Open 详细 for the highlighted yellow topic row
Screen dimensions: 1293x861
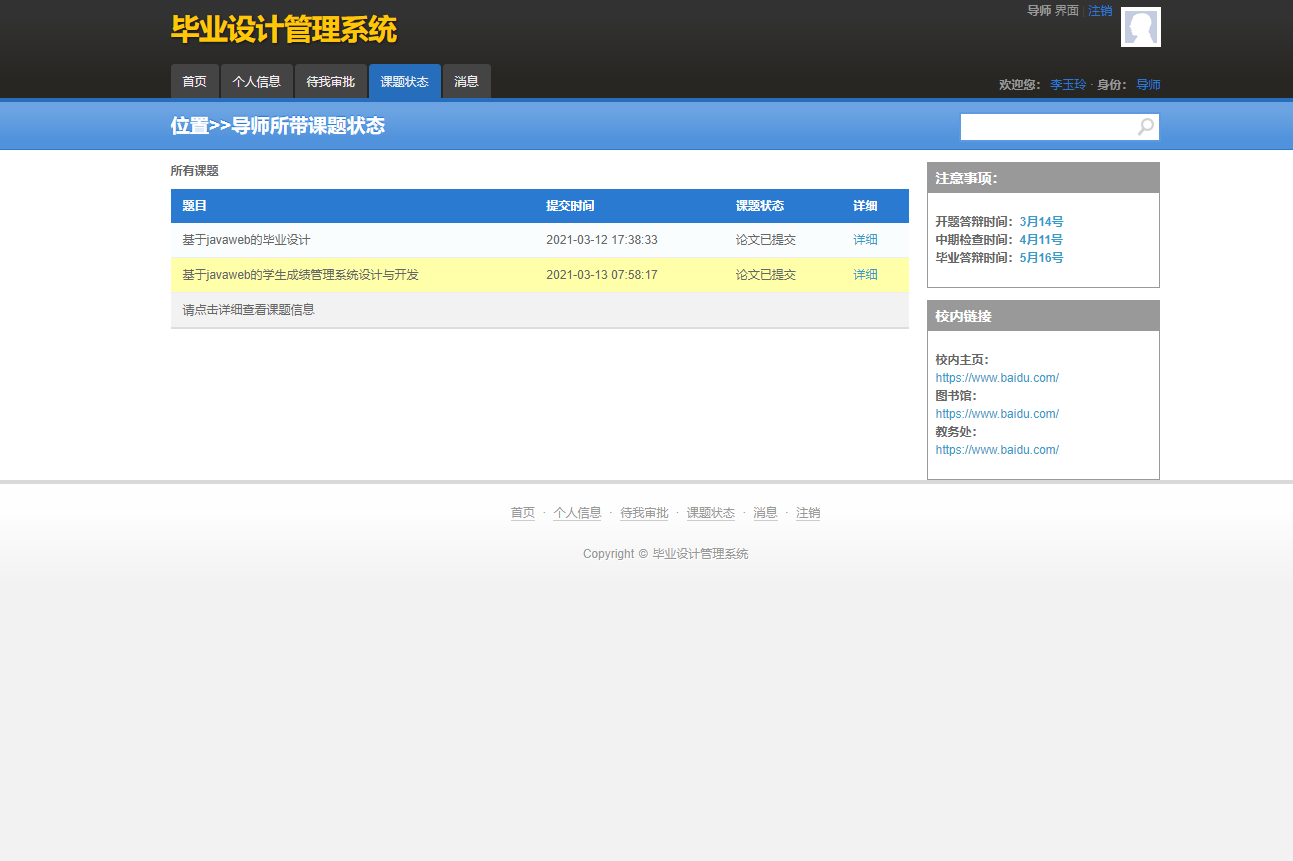[864, 274]
